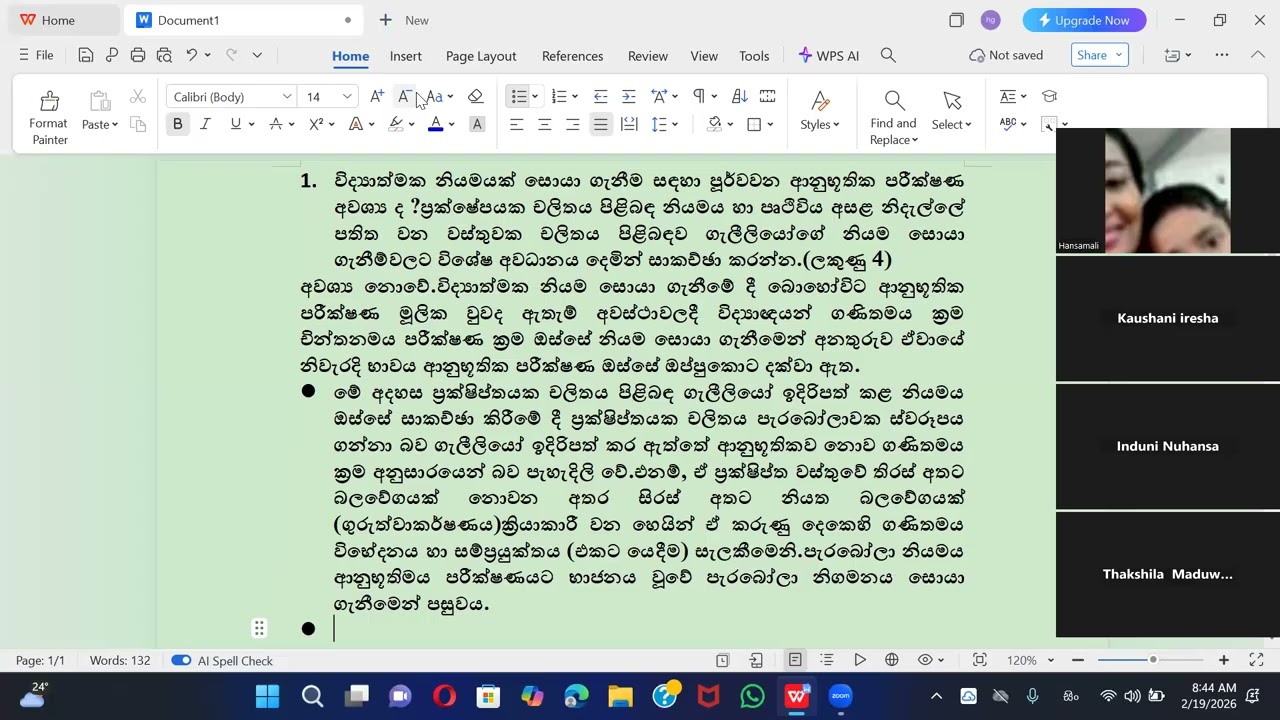Open the line spacing dropdown
Image resolution: width=1280 pixels, height=720 pixels.
click(x=675, y=124)
